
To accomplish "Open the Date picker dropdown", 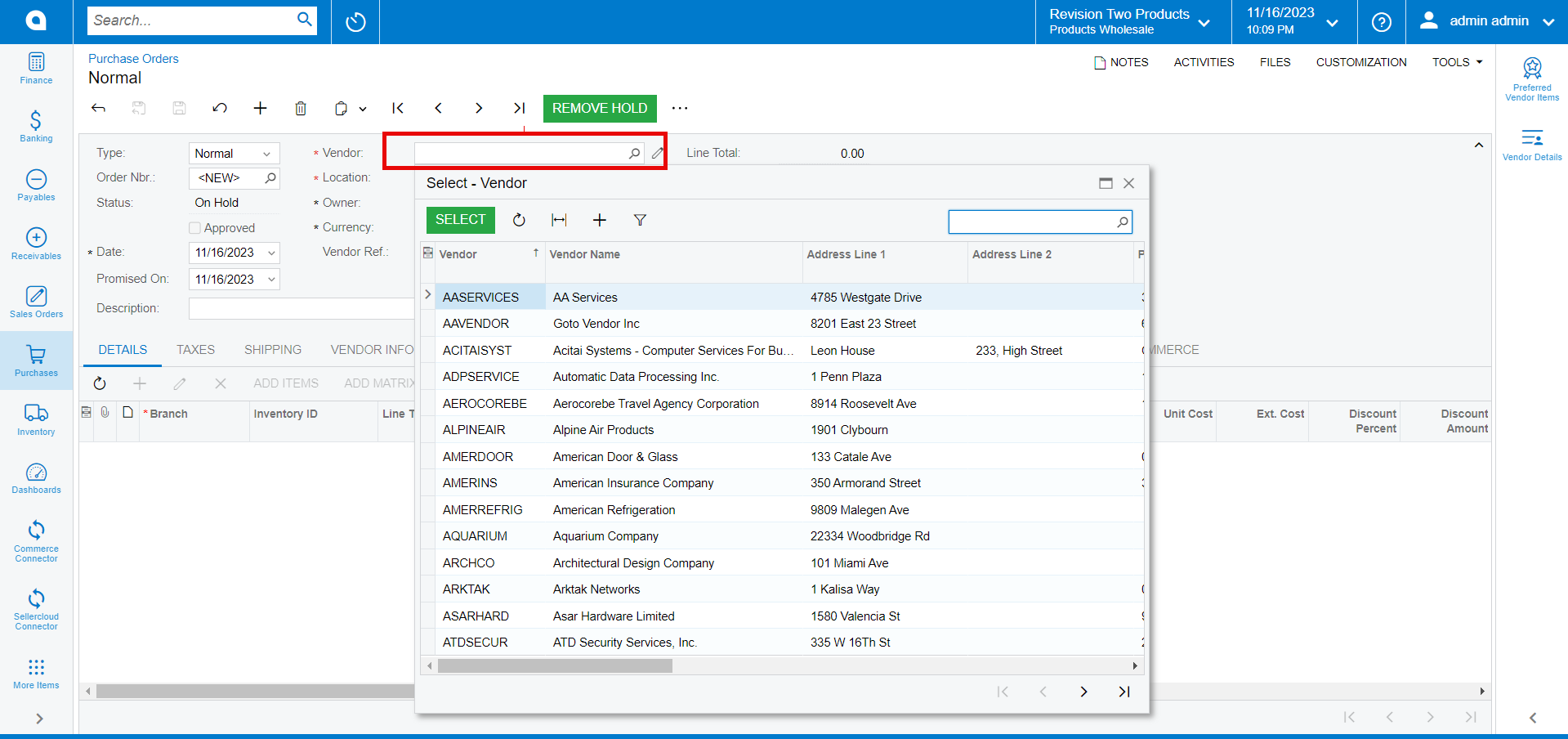I will [x=271, y=253].
